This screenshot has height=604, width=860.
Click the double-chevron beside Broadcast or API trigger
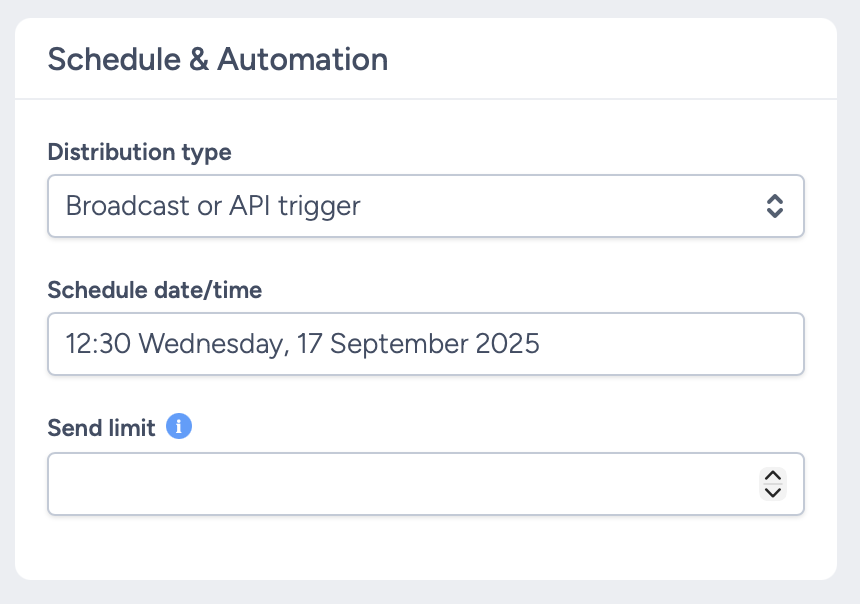[777, 206]
